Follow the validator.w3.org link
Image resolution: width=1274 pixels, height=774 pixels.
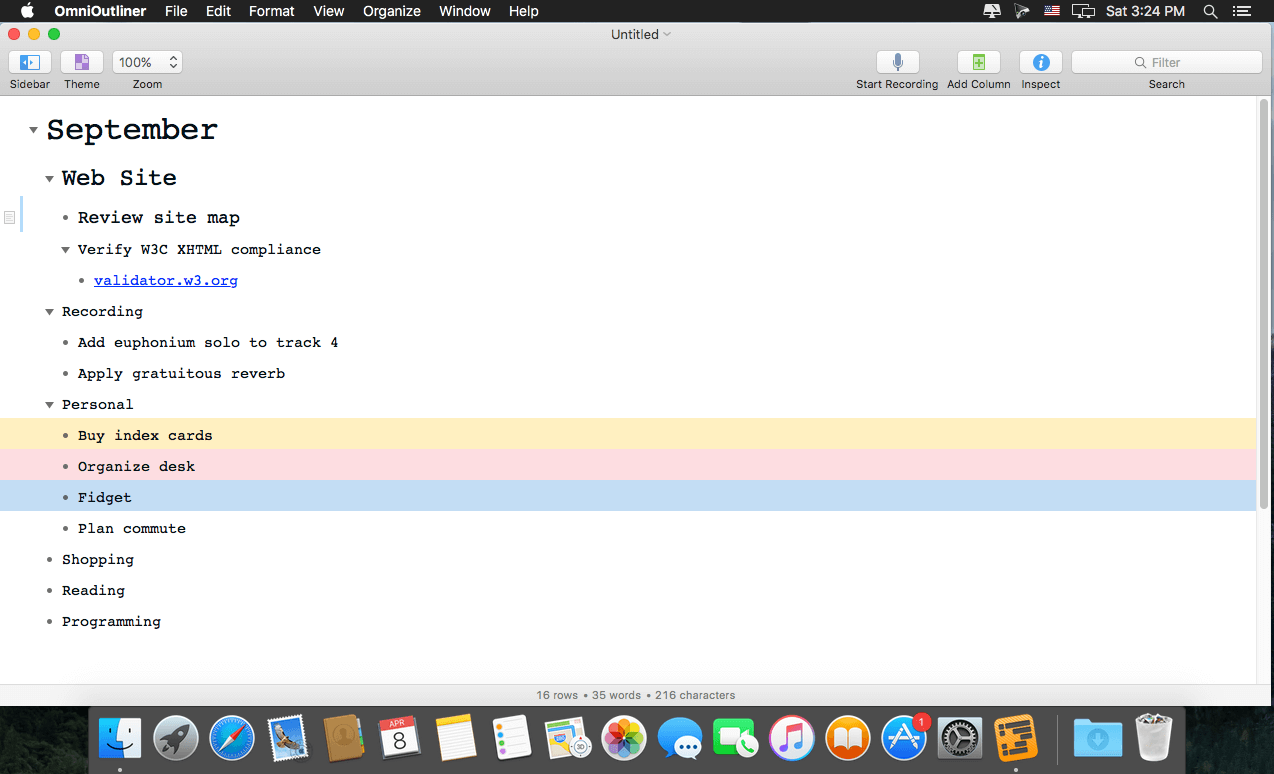tap(166, 281)
